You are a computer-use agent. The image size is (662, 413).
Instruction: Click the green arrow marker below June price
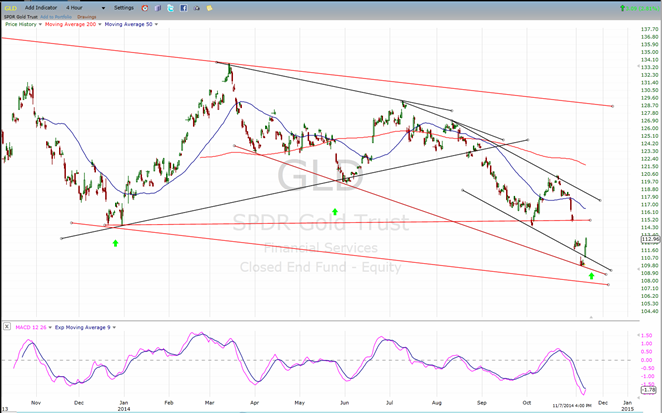[x=335, y=212]
